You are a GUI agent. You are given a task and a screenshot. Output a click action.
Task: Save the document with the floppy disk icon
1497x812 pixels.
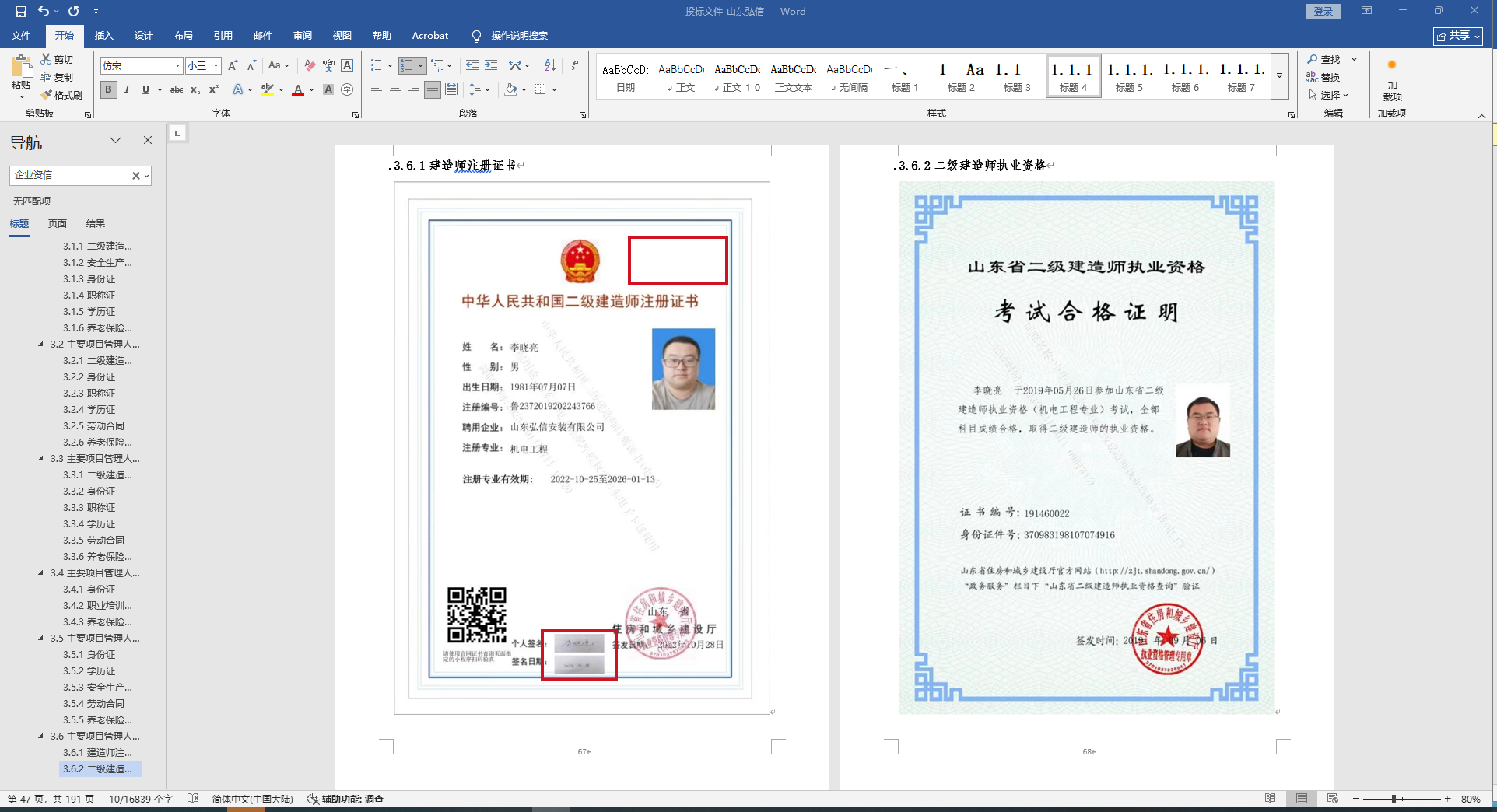click(21, 11)
